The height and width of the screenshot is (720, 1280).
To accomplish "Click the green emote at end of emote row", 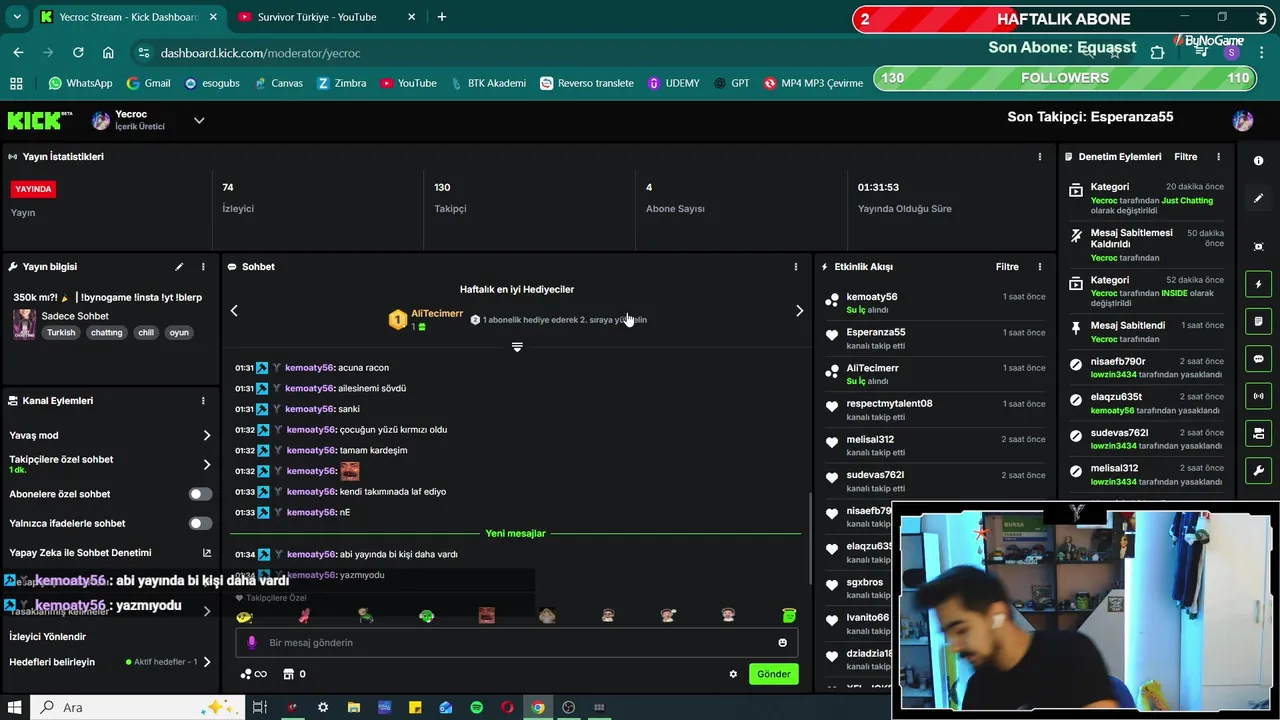I will tap(789, 616).
